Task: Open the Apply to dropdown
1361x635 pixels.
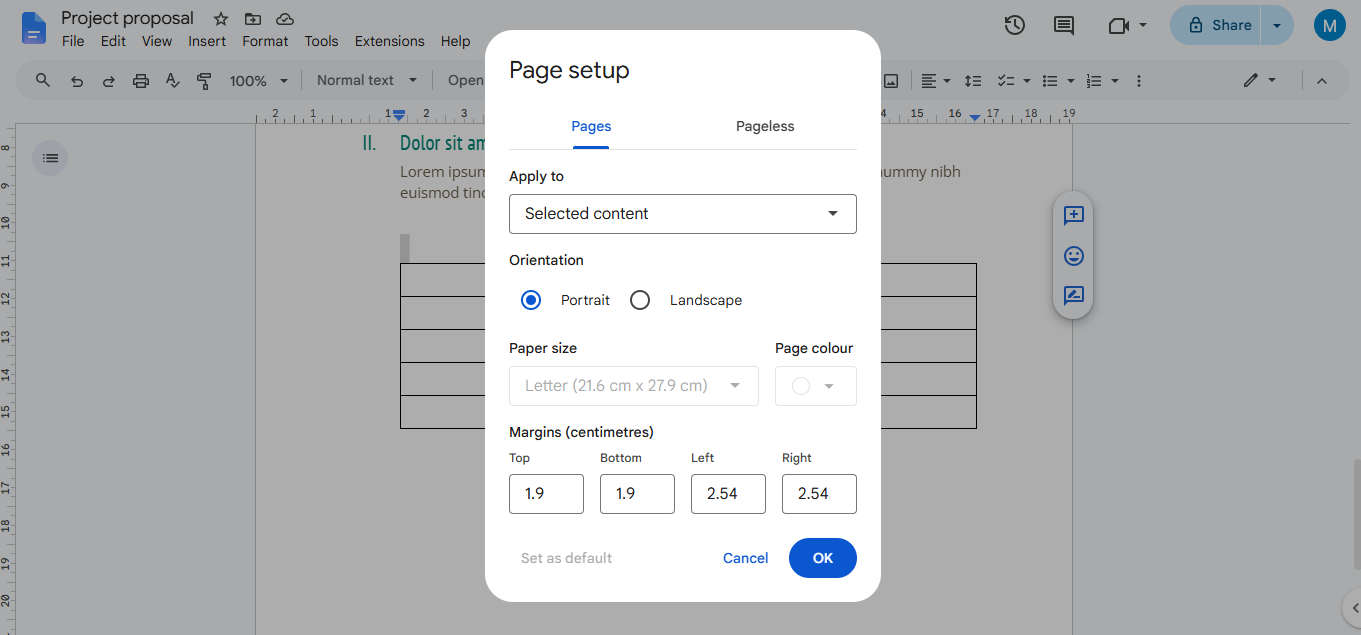Action: point(683,214)
